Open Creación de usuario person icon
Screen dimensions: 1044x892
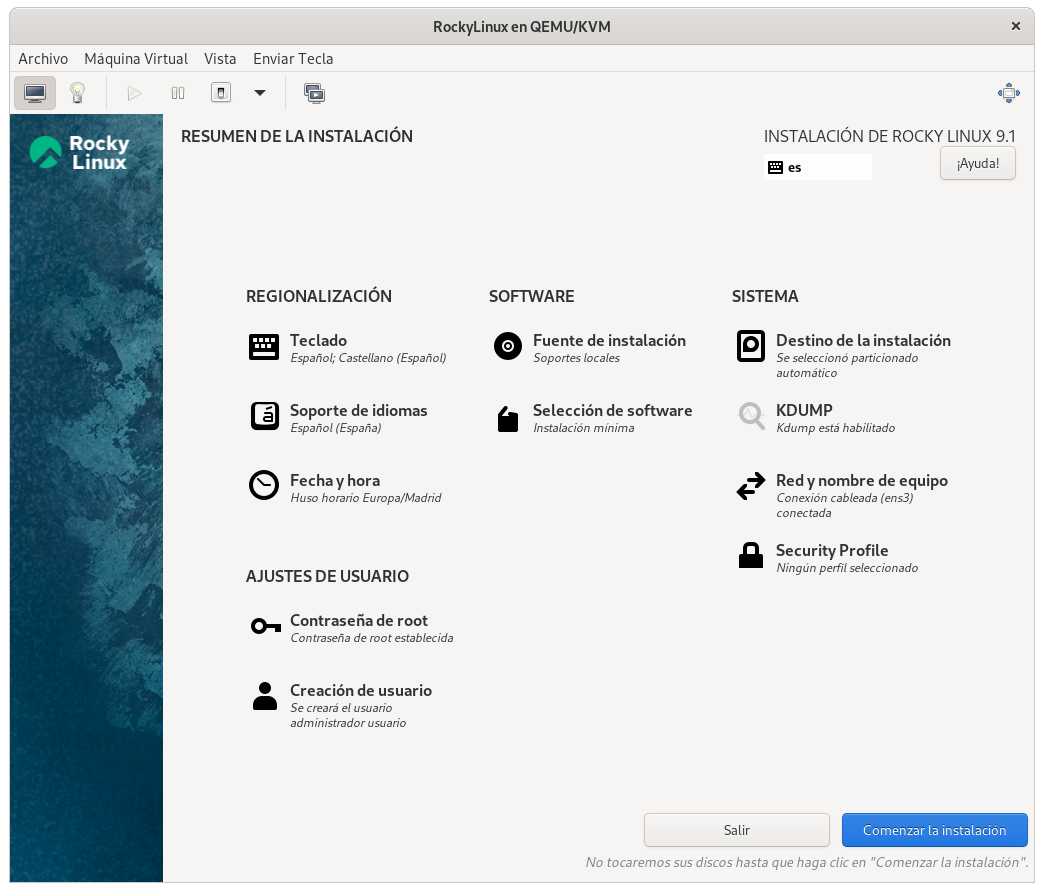click(x=265, y=696)
